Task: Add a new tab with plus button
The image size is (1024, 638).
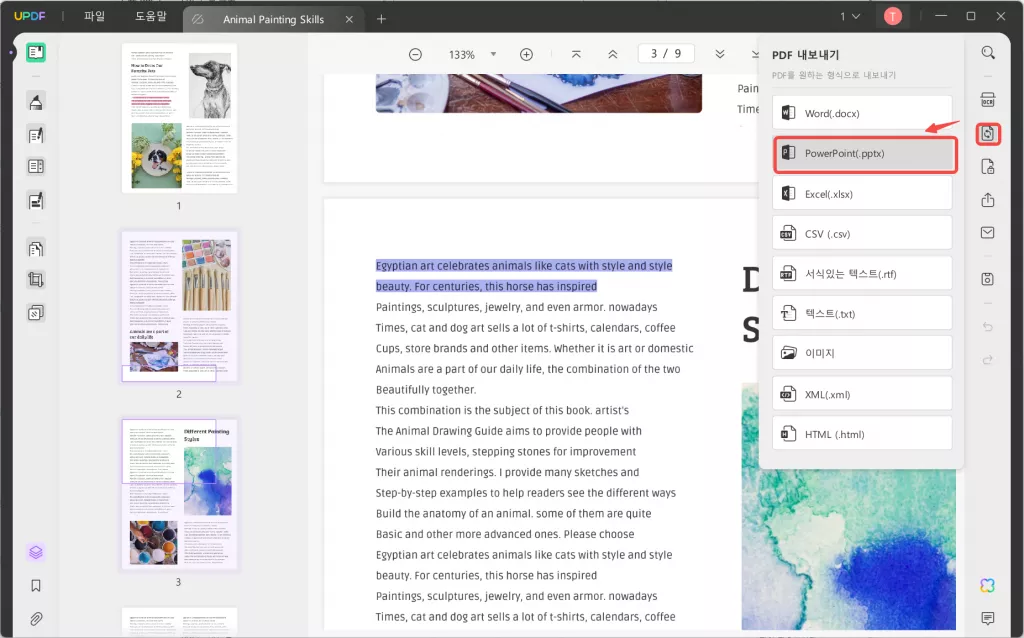Action: pos(381,20)
